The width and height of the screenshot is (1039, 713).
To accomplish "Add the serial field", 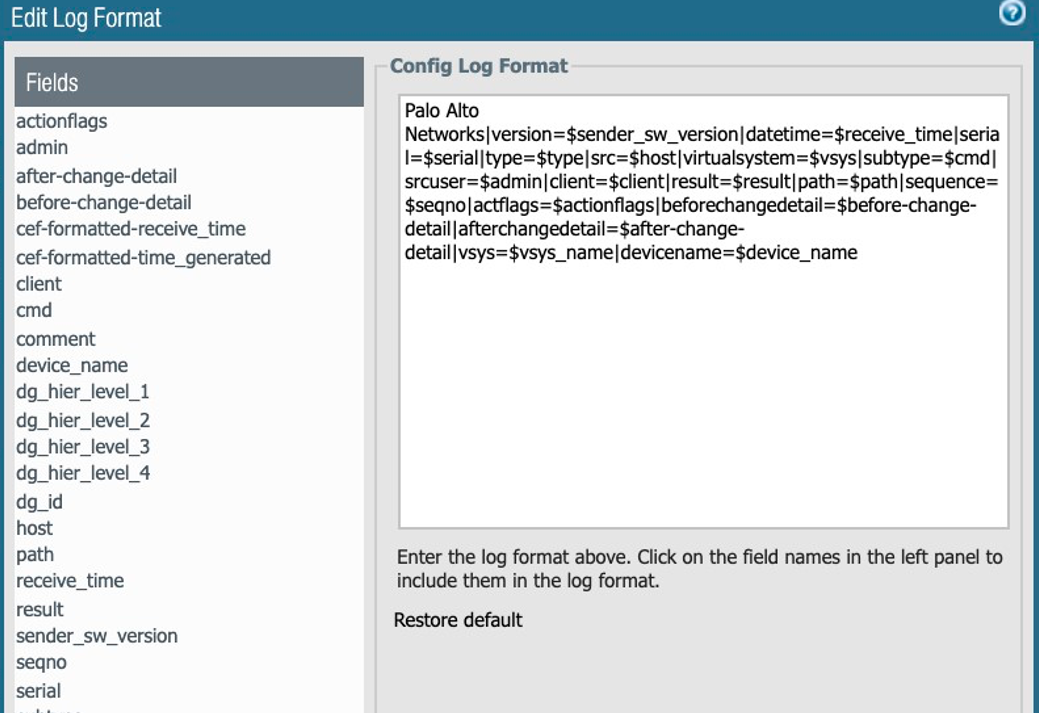I will (x=38, y=691).
